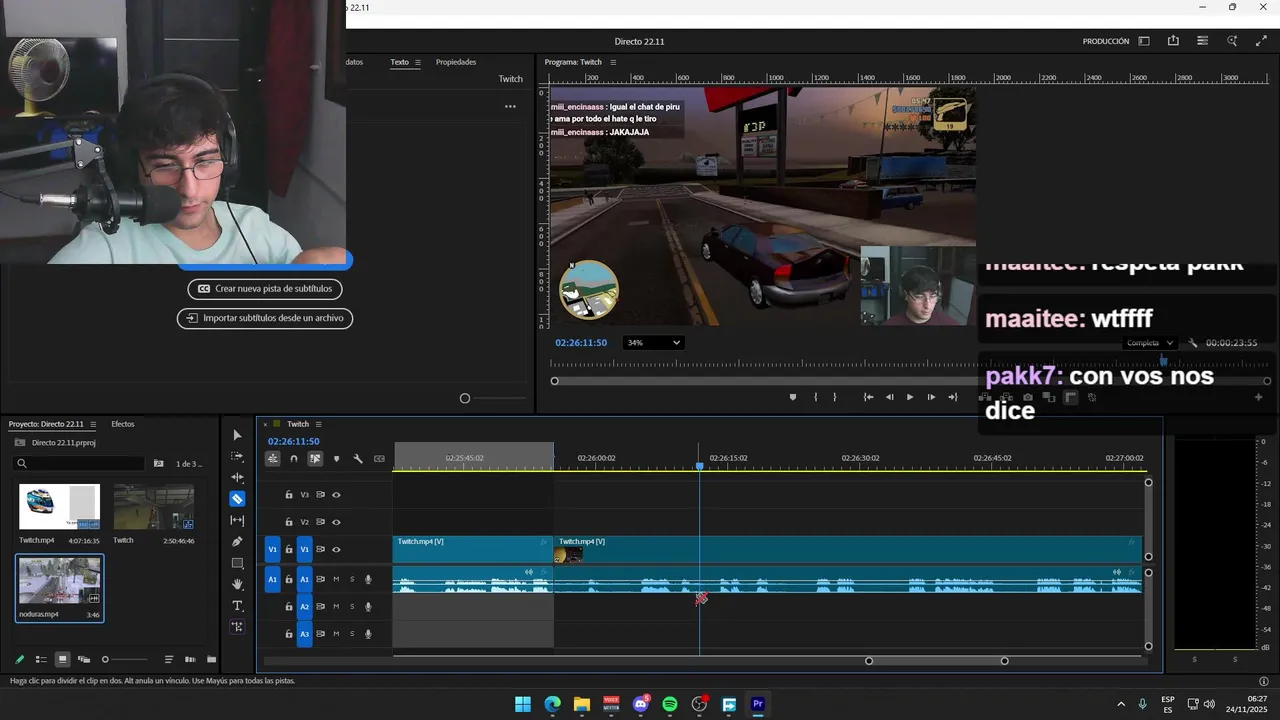Add marker in timeline header
The height and width of the screenshot is (720, 1280).
(336, 459)
